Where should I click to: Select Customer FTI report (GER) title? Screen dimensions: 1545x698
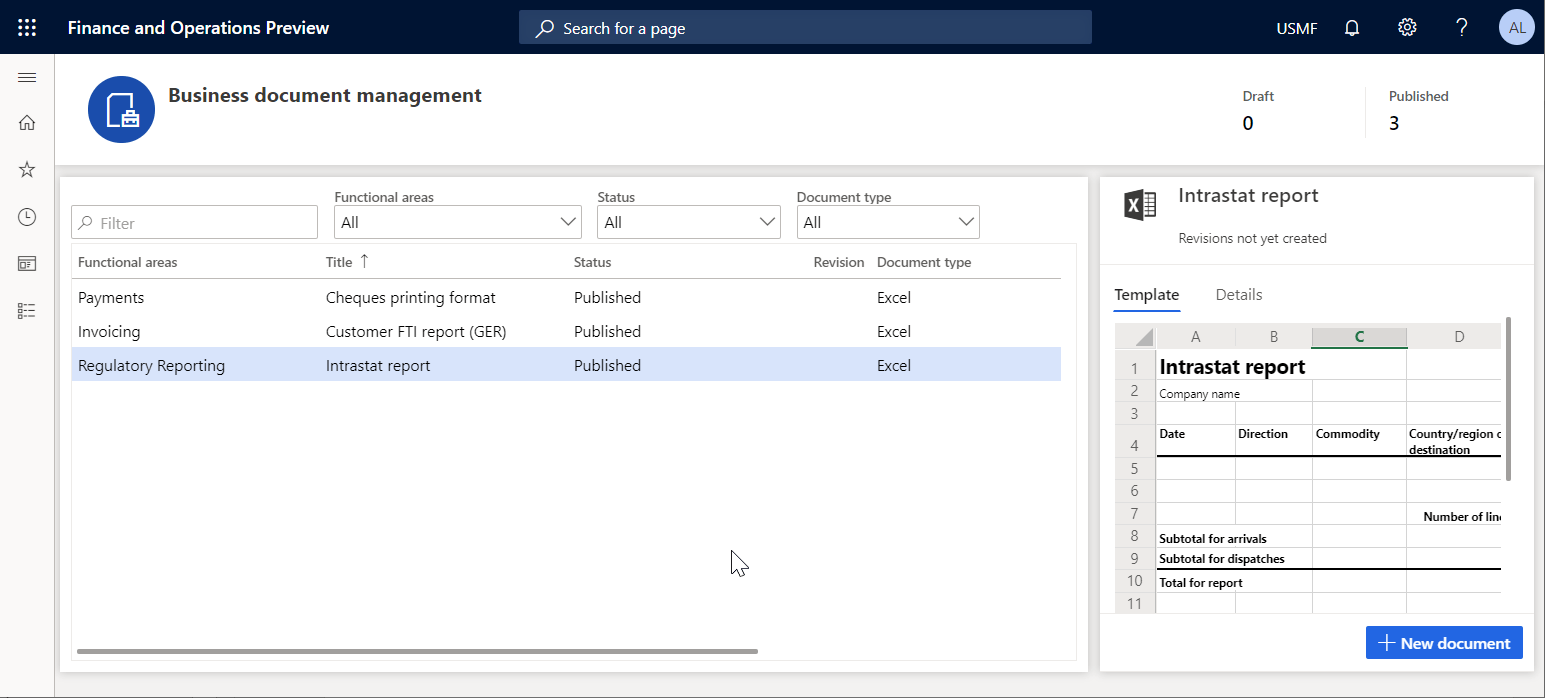click(x=416, y=331)
